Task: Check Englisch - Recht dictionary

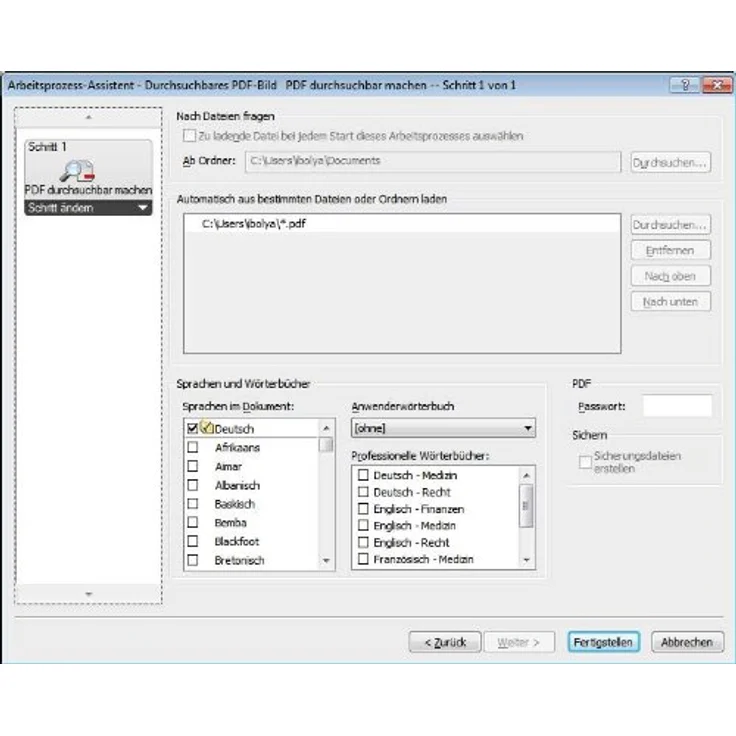Action: tap(363, 542)
